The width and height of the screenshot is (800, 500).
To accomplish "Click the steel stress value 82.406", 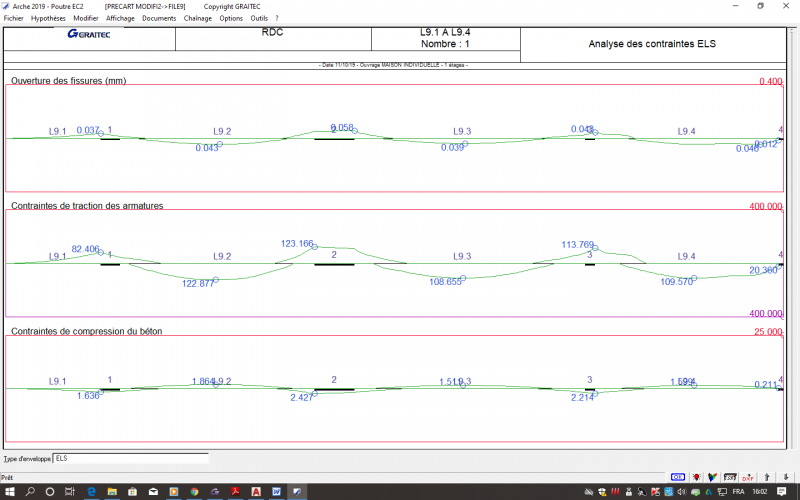I will pos(85,249).
